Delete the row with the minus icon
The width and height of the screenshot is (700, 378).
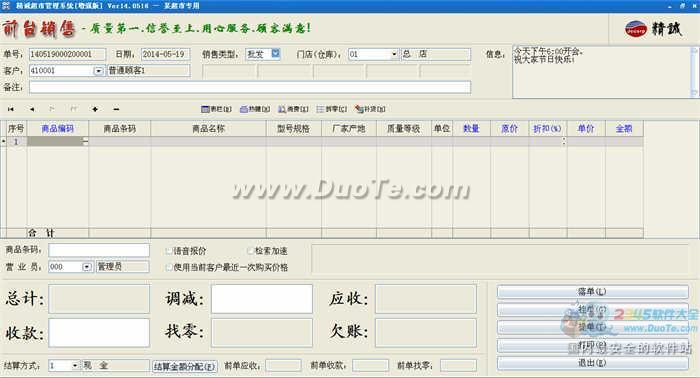coord(116,109)
